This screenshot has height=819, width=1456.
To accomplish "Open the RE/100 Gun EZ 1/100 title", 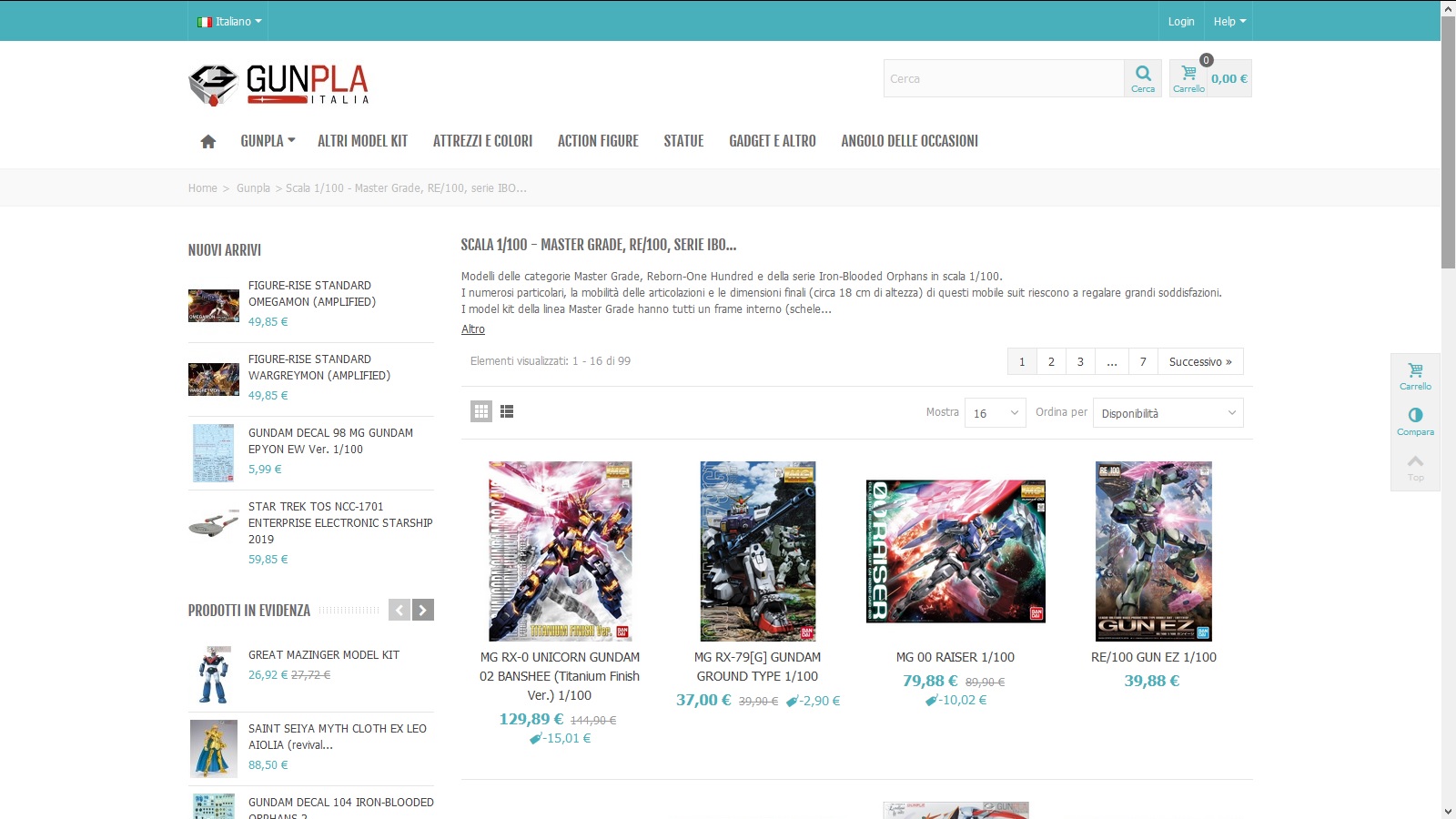I will click(1154, 657).
